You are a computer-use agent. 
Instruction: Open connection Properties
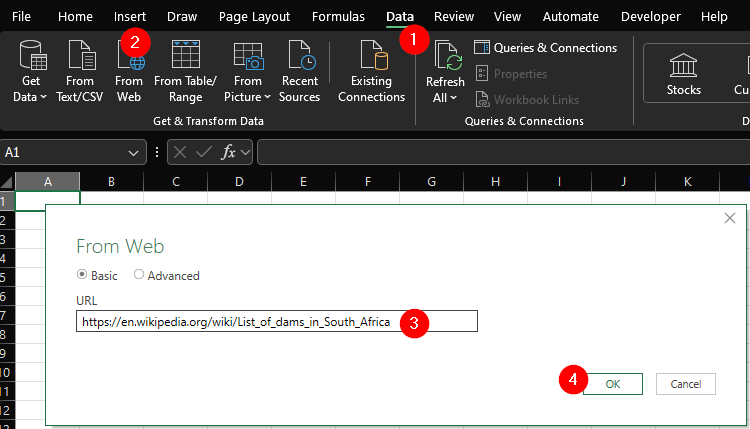pos(511,74)
